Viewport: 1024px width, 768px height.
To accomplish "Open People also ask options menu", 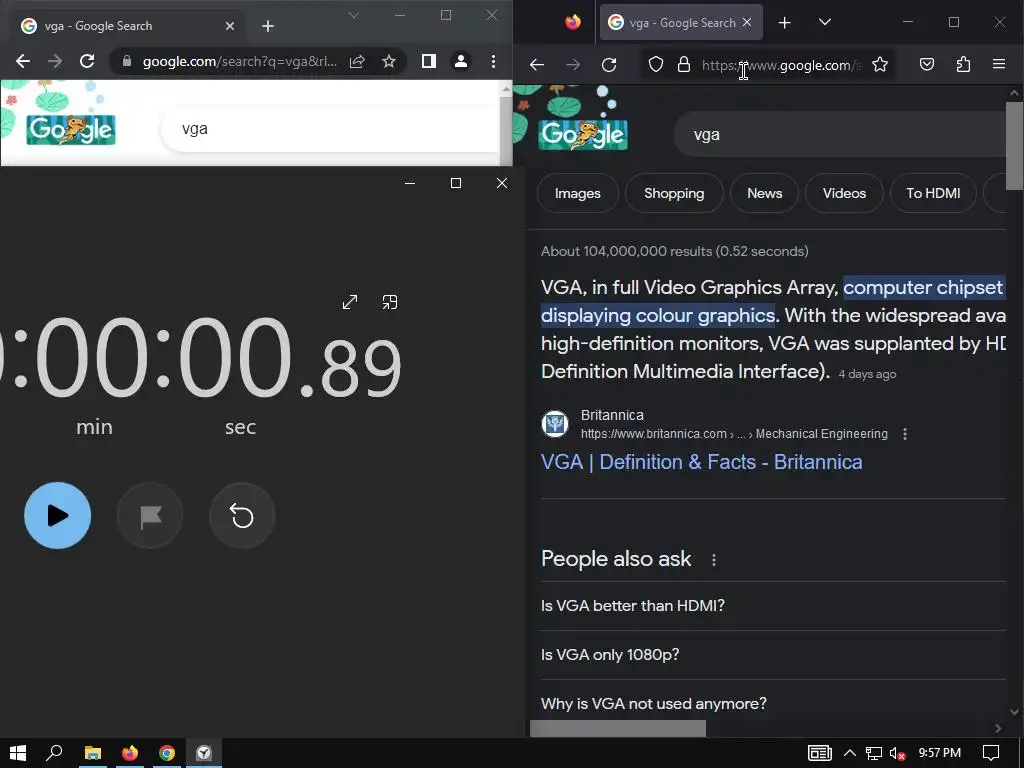I will click(x=714, y=560).
